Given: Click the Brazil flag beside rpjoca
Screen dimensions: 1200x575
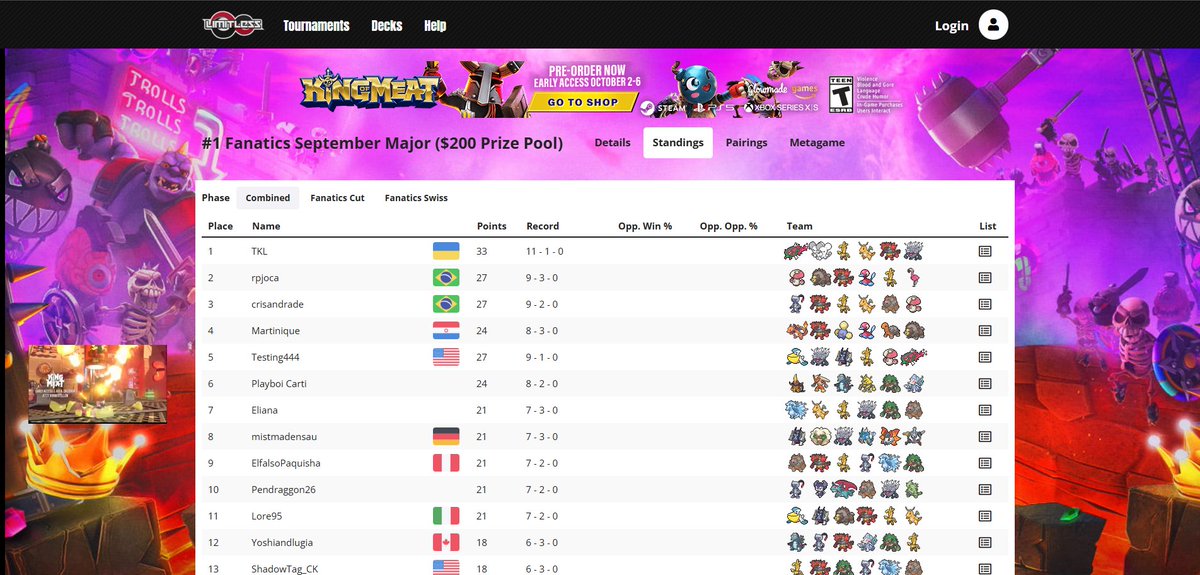Looking at the screenshot, I should point(445,277).
